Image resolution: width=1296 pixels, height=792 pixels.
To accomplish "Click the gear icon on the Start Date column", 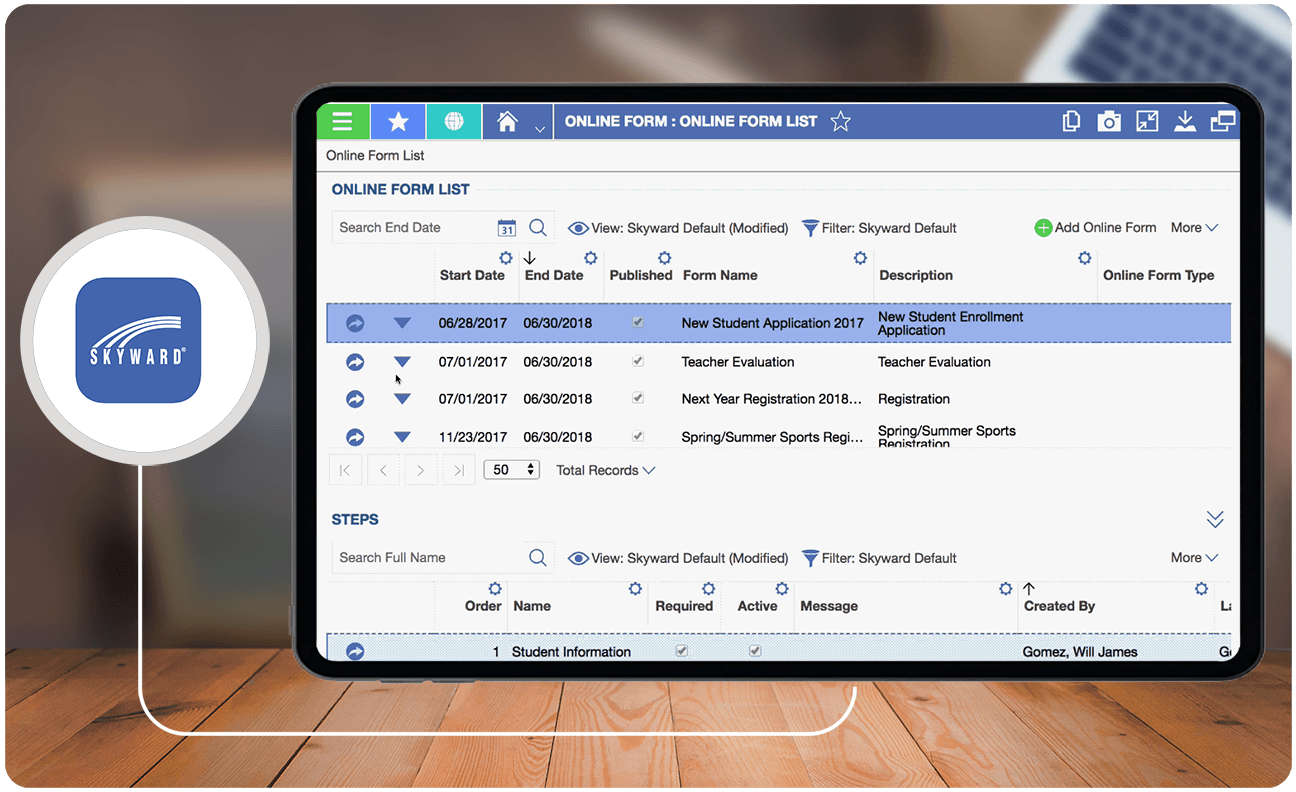I will click(505, 257).
